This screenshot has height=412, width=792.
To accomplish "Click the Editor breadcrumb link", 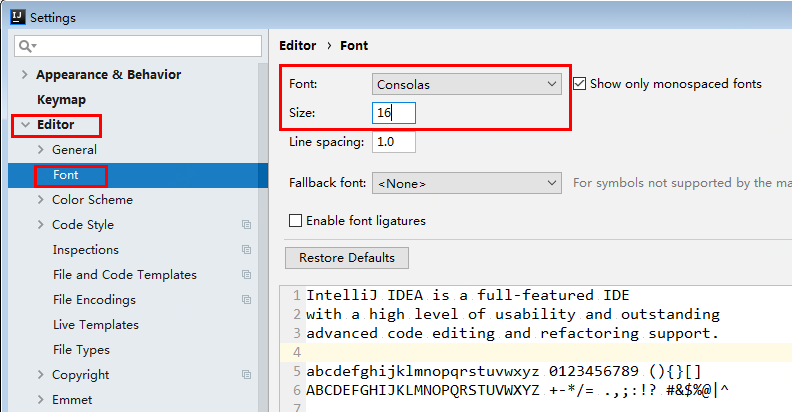I will (x=298, y=46).
